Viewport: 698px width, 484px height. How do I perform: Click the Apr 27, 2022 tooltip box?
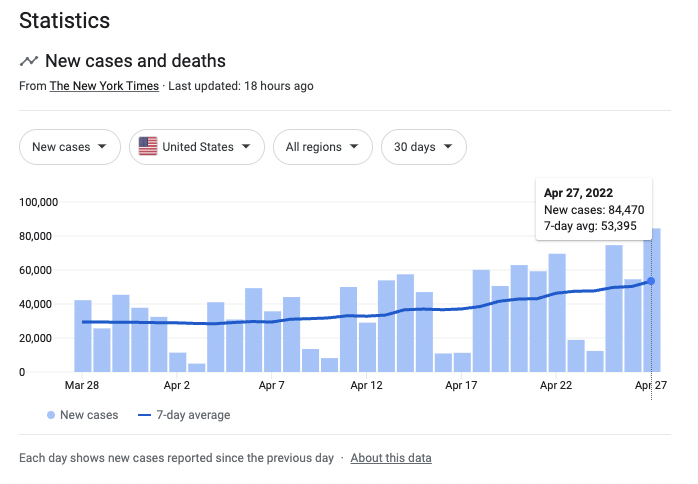[594, 210]
